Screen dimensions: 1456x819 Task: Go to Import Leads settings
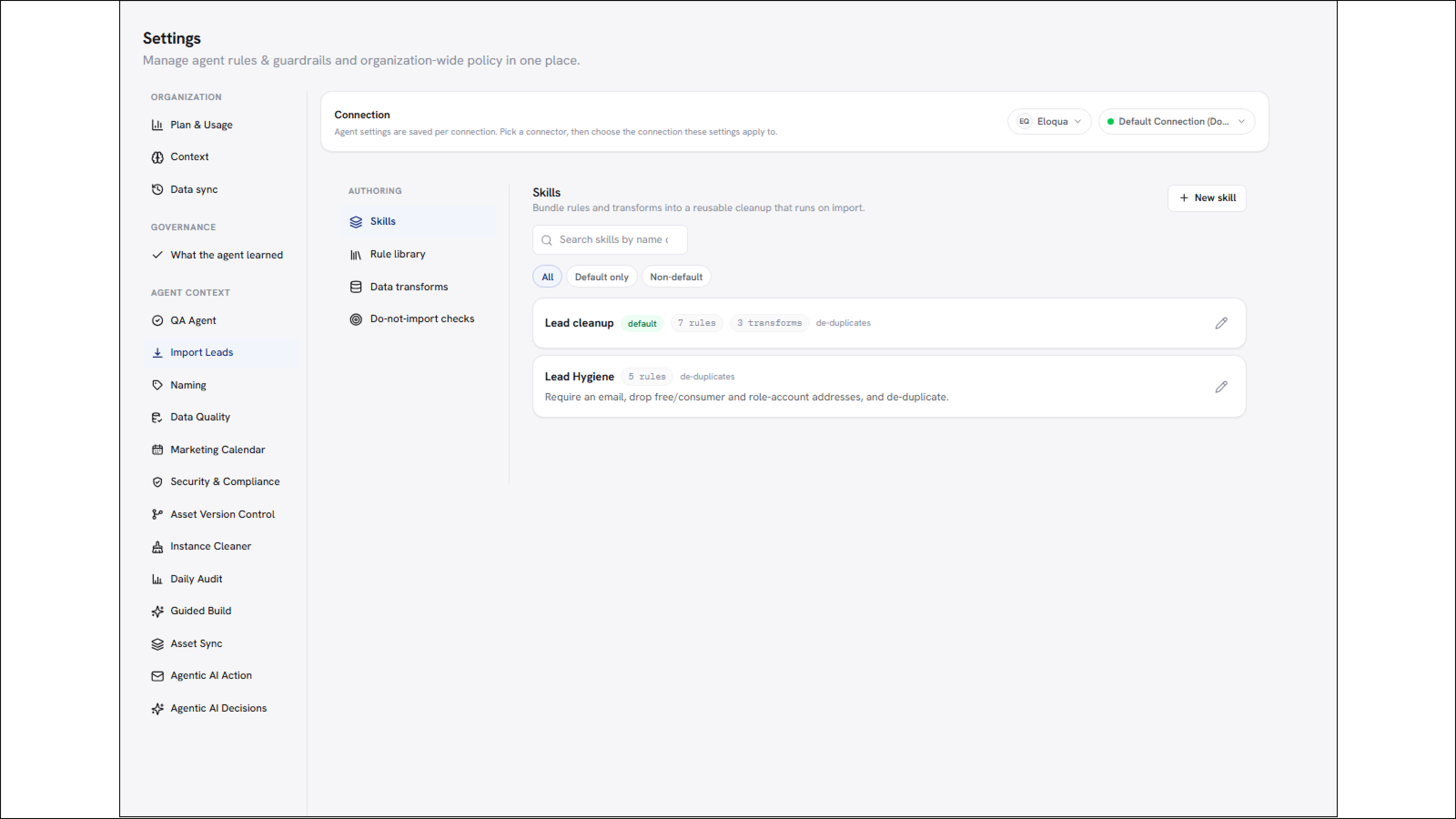coord(221,353)
